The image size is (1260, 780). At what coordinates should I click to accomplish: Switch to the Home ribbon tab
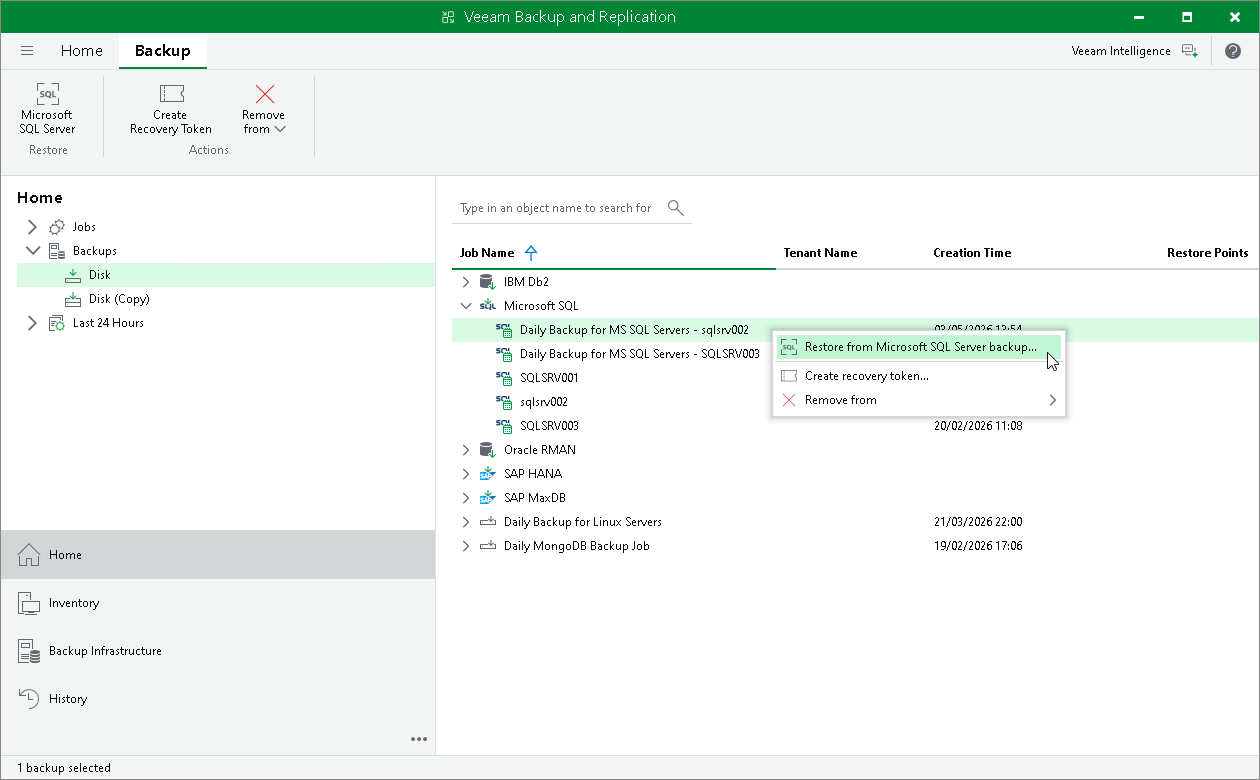point(81,51)
